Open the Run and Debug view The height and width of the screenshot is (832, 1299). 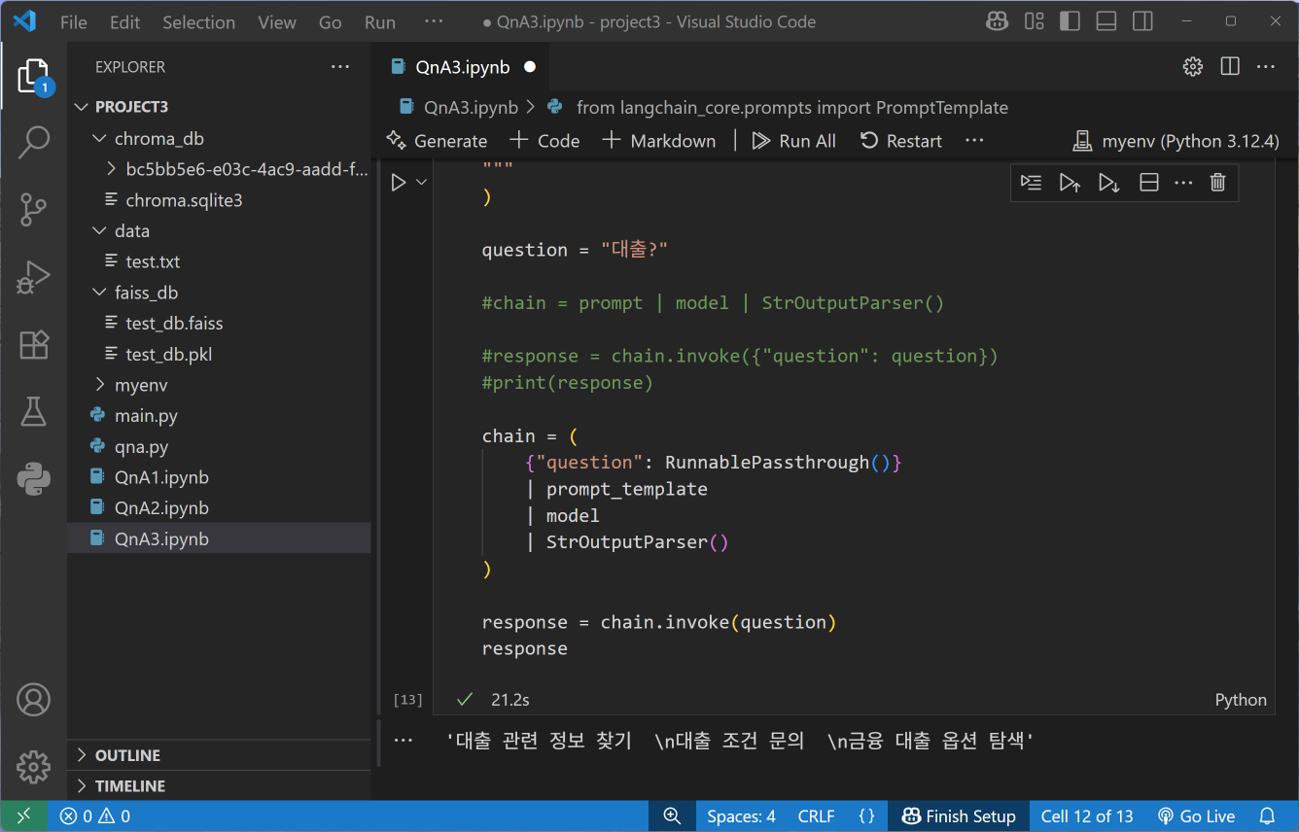[x=33, y=277]
